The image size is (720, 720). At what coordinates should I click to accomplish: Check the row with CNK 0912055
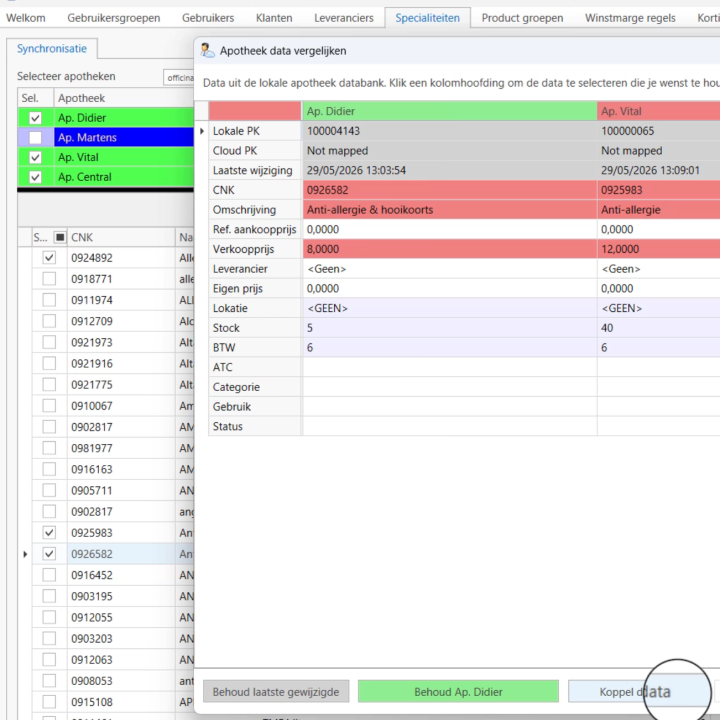pyautogui.click(x=49, y=617)
